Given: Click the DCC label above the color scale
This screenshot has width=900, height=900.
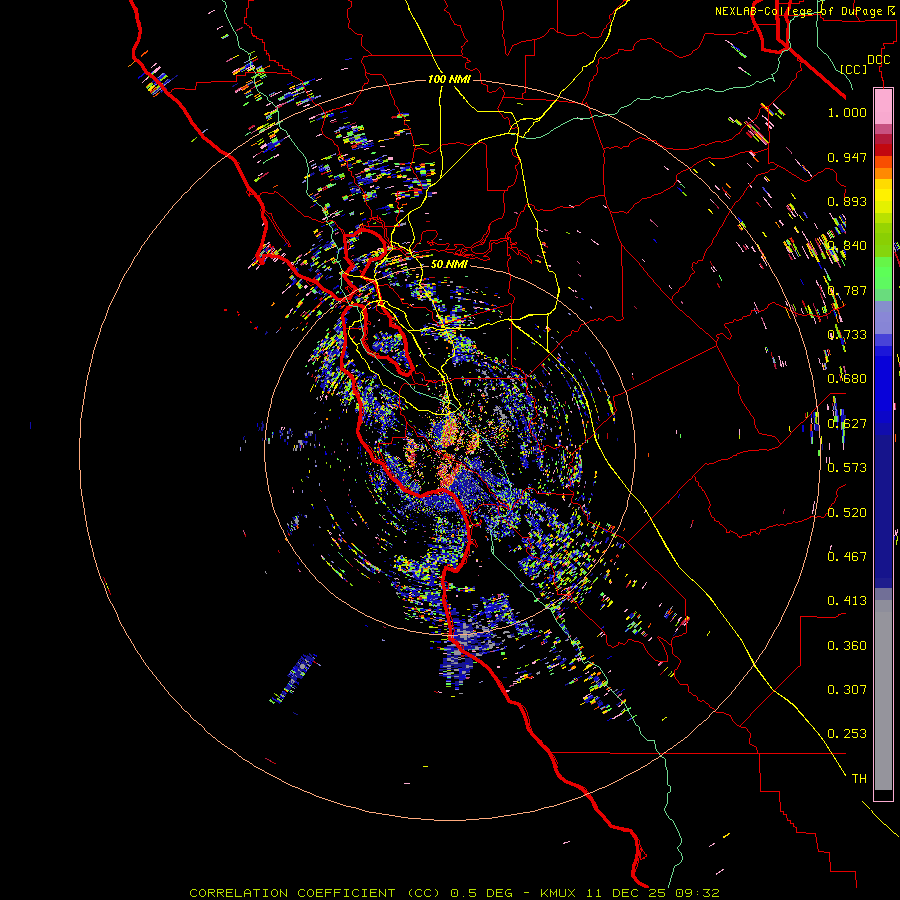Looking at the screenshot, I should [878, 60].
